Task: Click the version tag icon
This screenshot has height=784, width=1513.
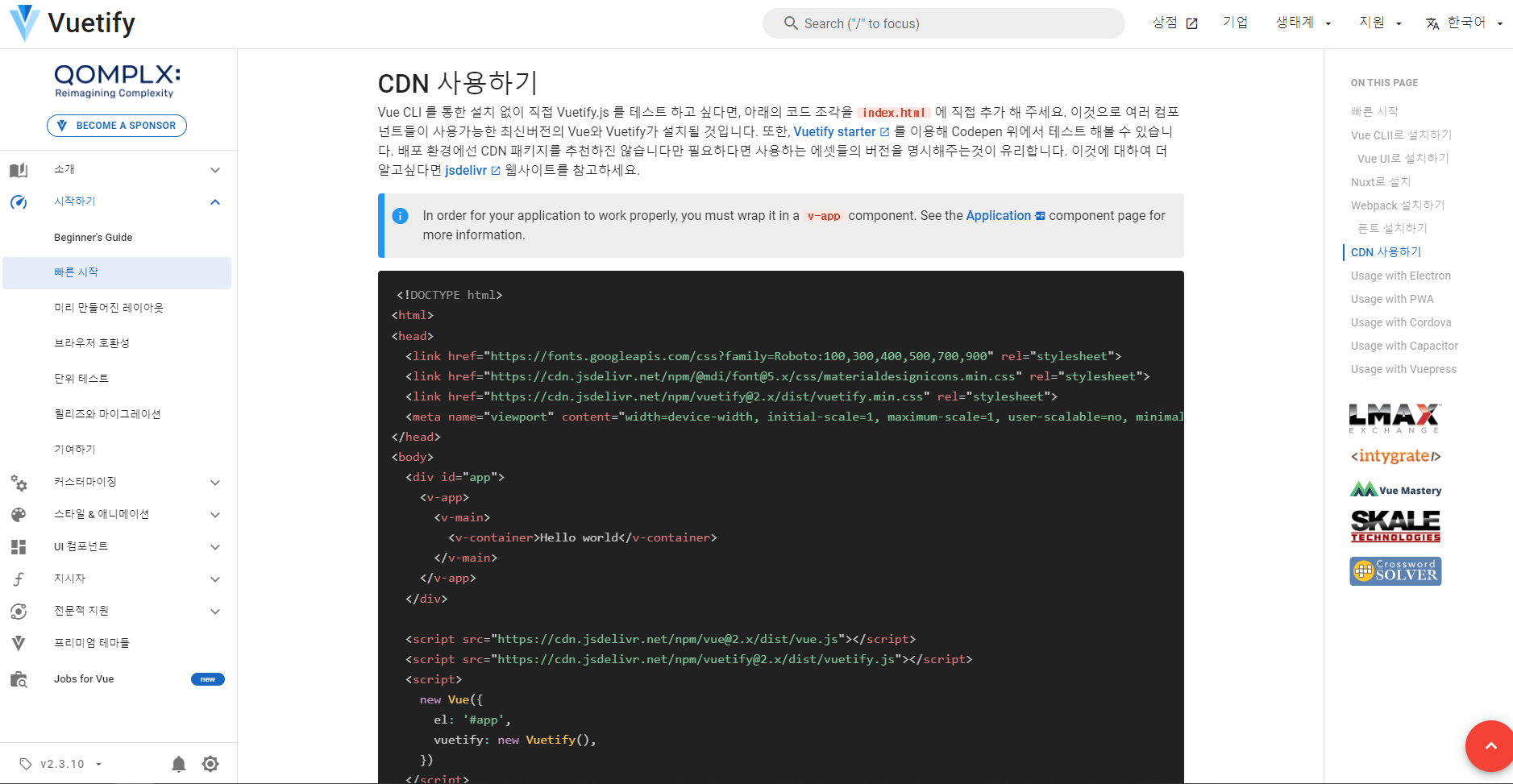Action: click(x=26, y=764)
